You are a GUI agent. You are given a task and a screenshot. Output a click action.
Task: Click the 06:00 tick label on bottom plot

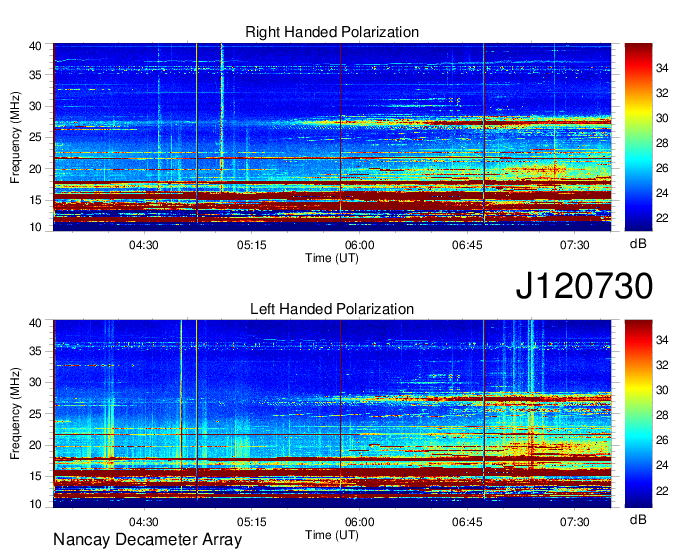360,522
